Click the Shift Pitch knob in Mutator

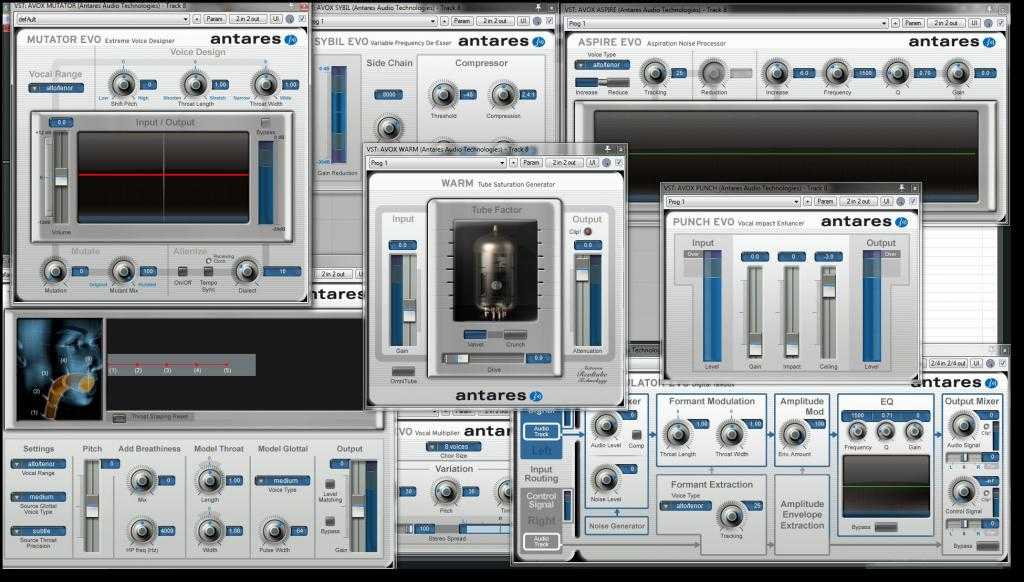(x=122, y=84)
